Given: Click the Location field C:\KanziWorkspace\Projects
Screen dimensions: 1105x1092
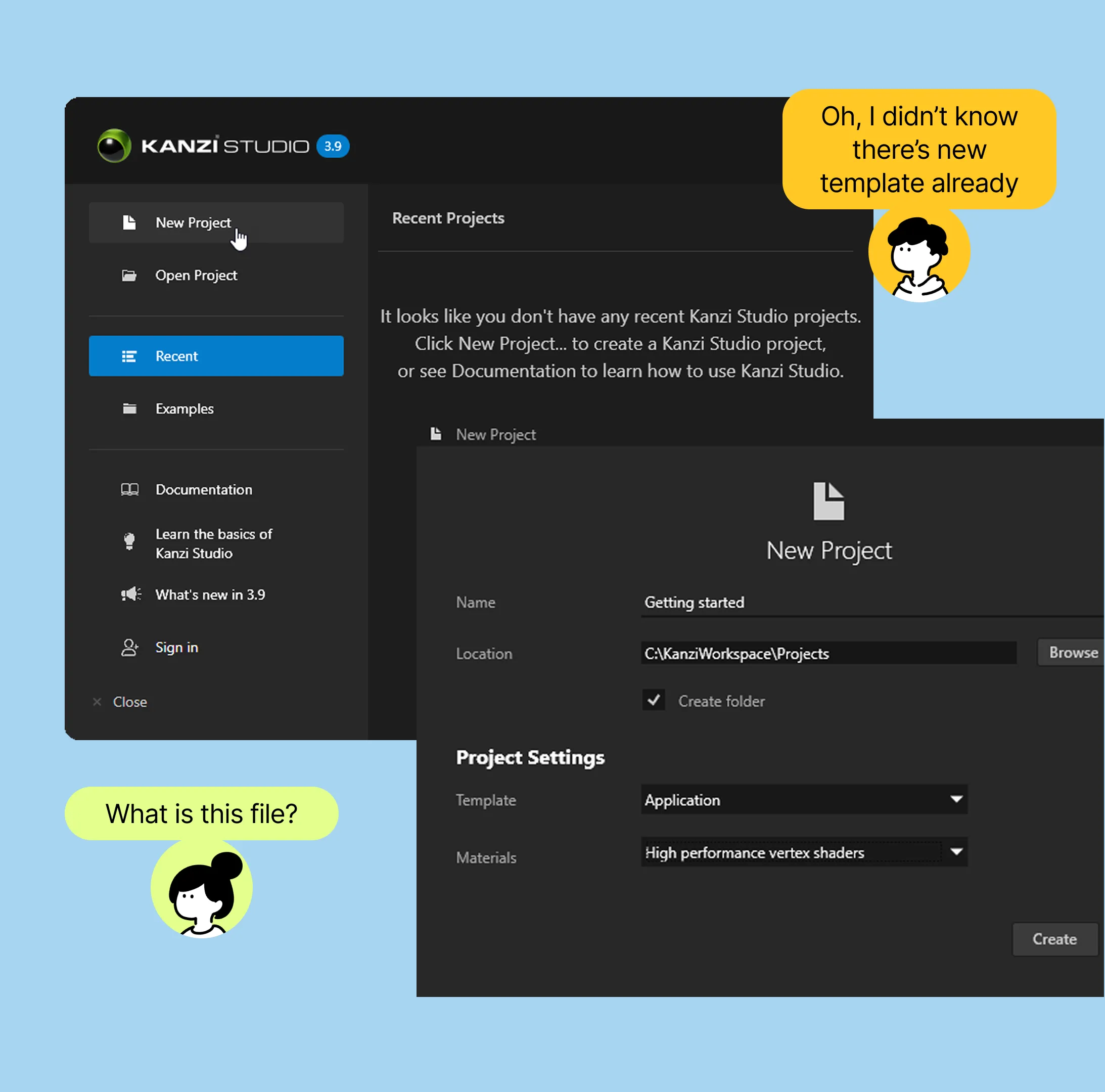Looking at the screenshot, I should (829, 653).
